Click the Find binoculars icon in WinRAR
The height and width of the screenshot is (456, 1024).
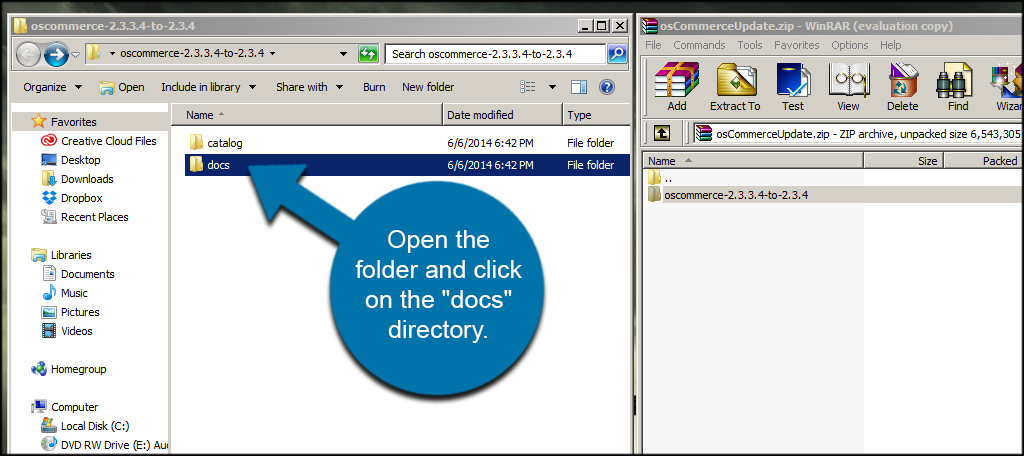pos(955,87)
